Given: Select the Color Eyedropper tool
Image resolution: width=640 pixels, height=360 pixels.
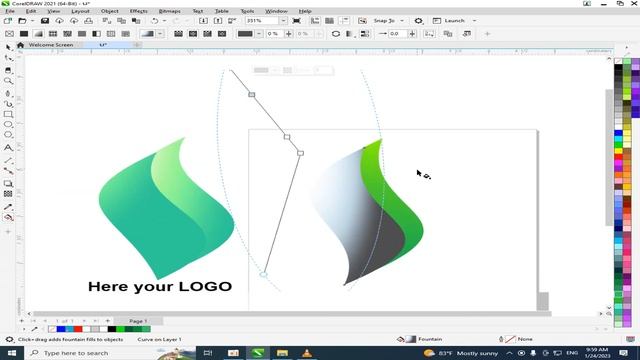Looking at the screenshot, I should tap(8, 207).
